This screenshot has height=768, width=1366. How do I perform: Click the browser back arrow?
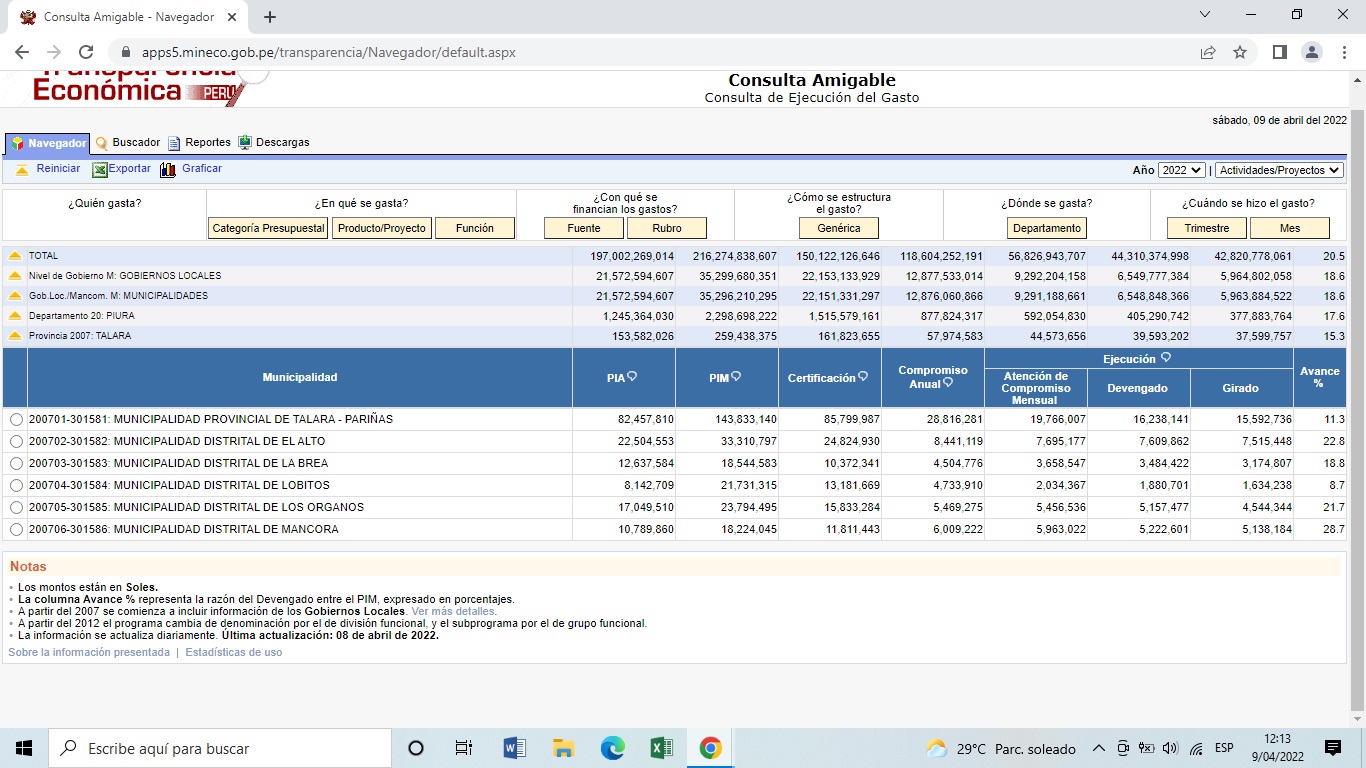22,52
